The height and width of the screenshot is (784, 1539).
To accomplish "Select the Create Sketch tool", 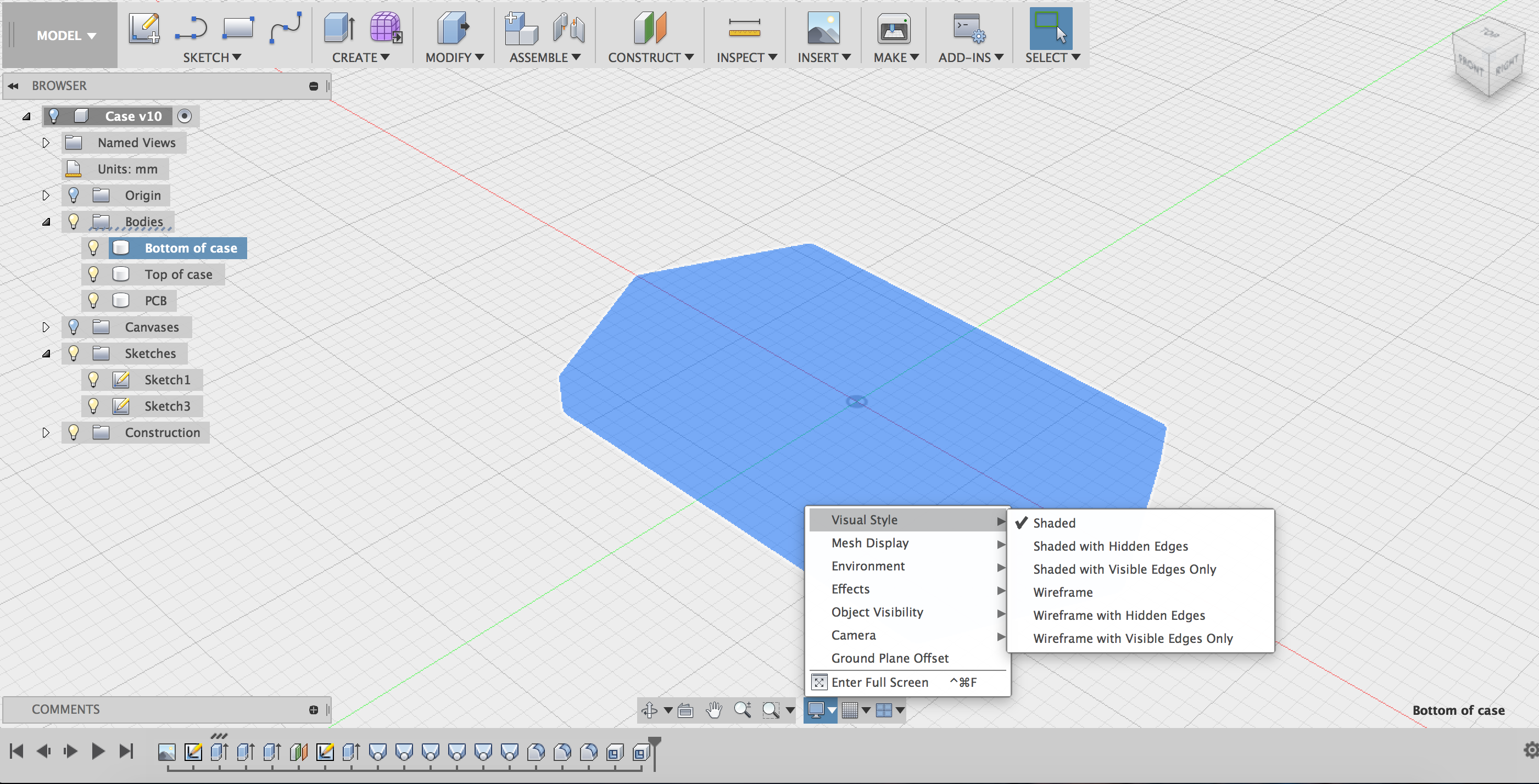I will [x=143, y=28].
